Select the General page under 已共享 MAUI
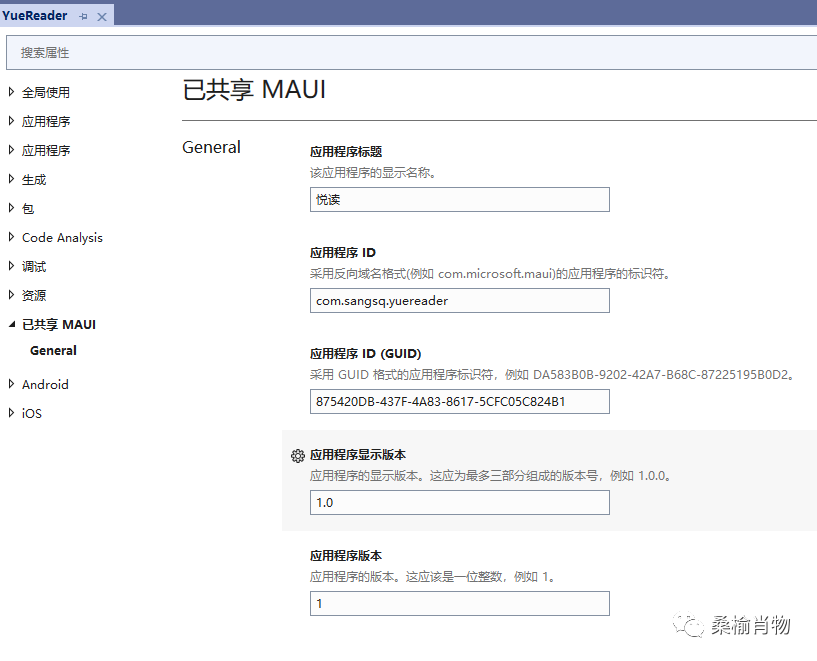Screen dimensions: 817x661 [53, 350]
